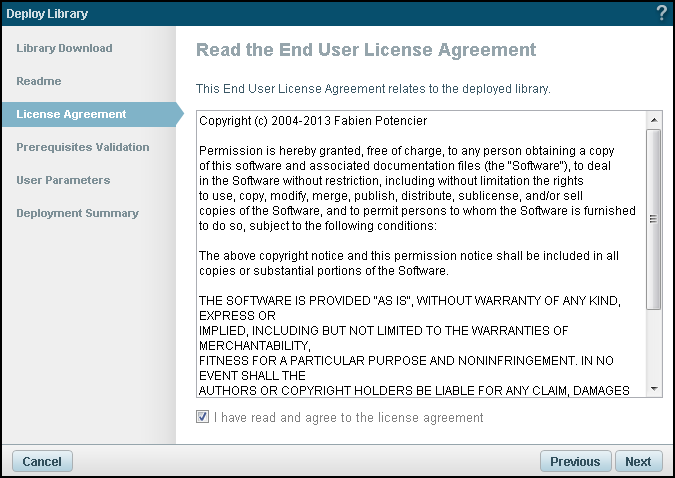Jump to the Prerequisites Validation step
Image resolution: width=675 pixels, height=478 pixels.
pyautogui.click(x=83, y=147)
